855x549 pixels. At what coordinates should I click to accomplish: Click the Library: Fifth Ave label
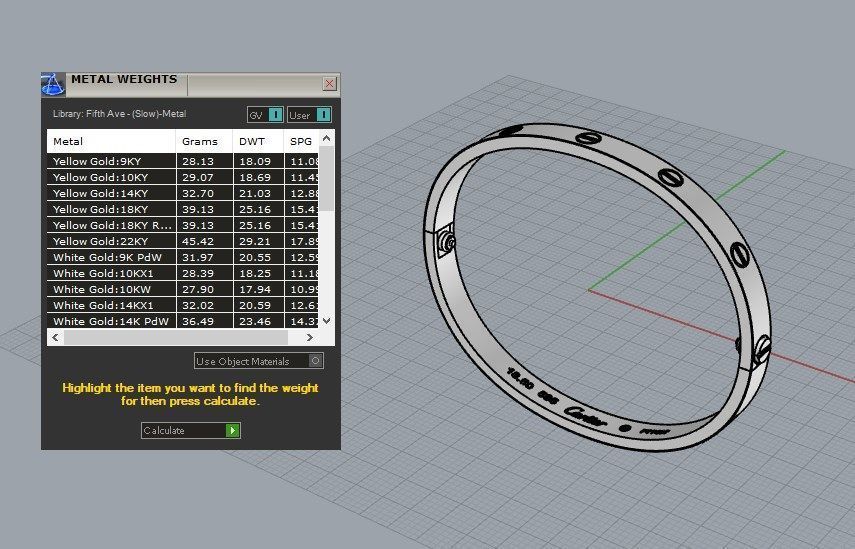[119, 114]
